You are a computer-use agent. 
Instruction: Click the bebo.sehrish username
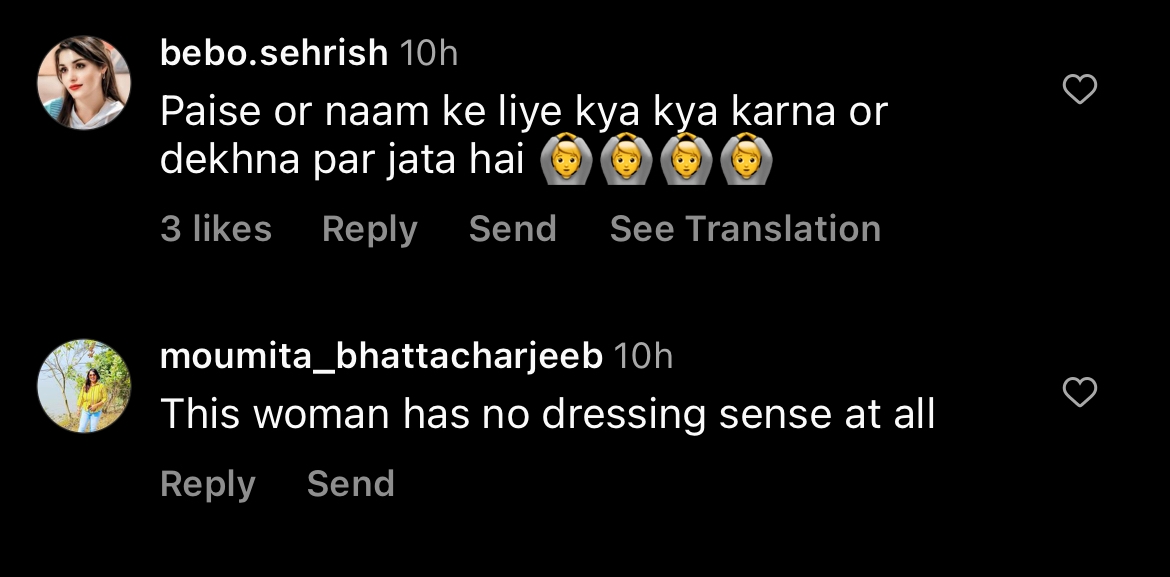pos(274,53)
